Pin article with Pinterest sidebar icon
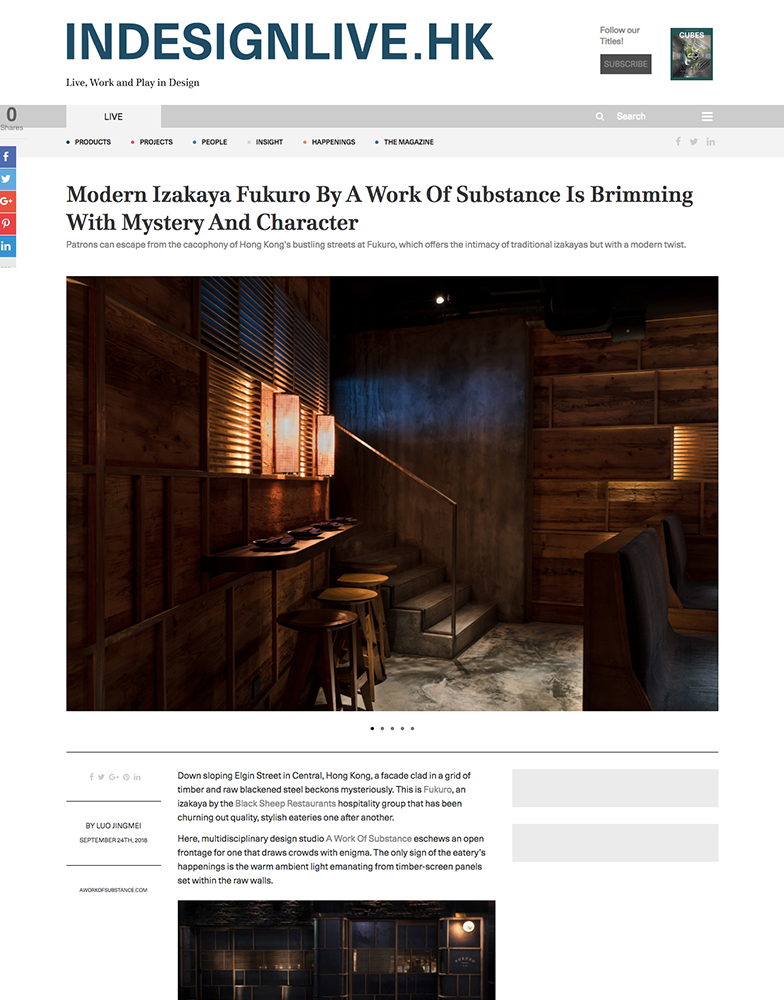Screen dimensions: 784x1000 click(7, 223)
